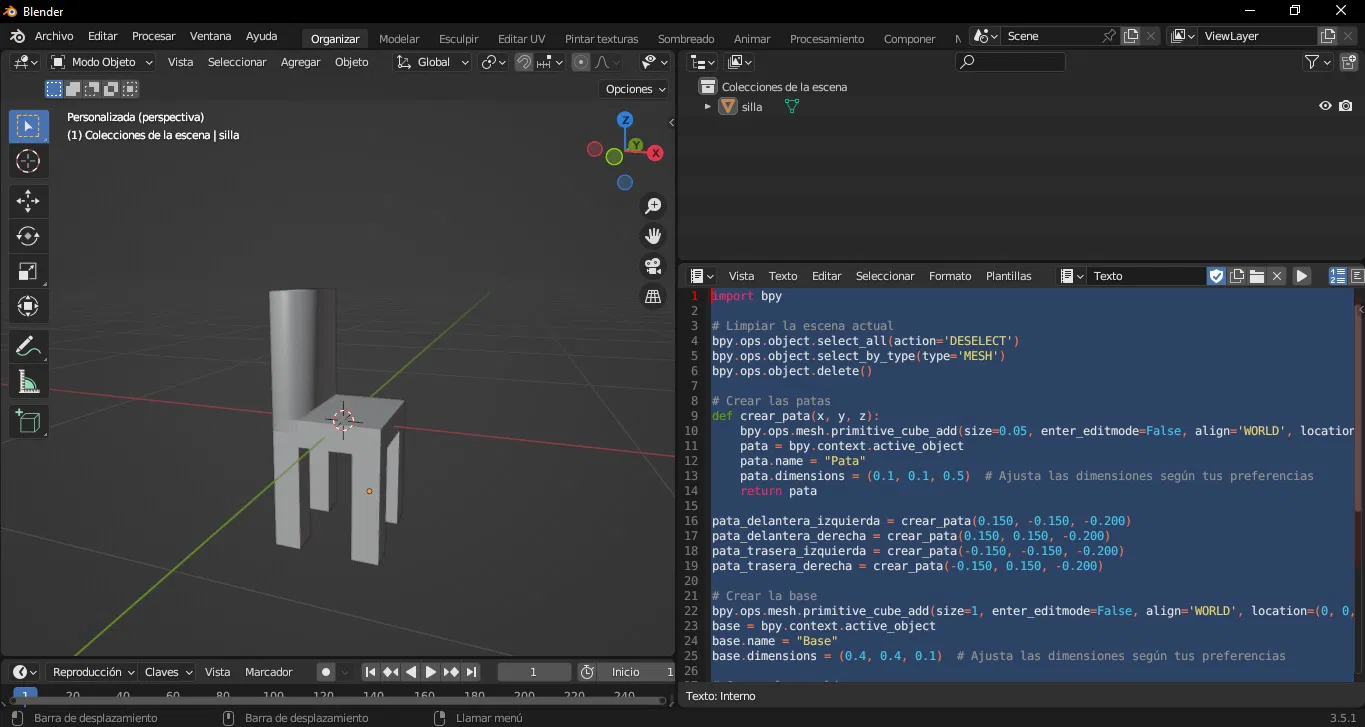Toggle camera view in viewport
Viewport: 1365px width, 727px height.
[653, 266]
